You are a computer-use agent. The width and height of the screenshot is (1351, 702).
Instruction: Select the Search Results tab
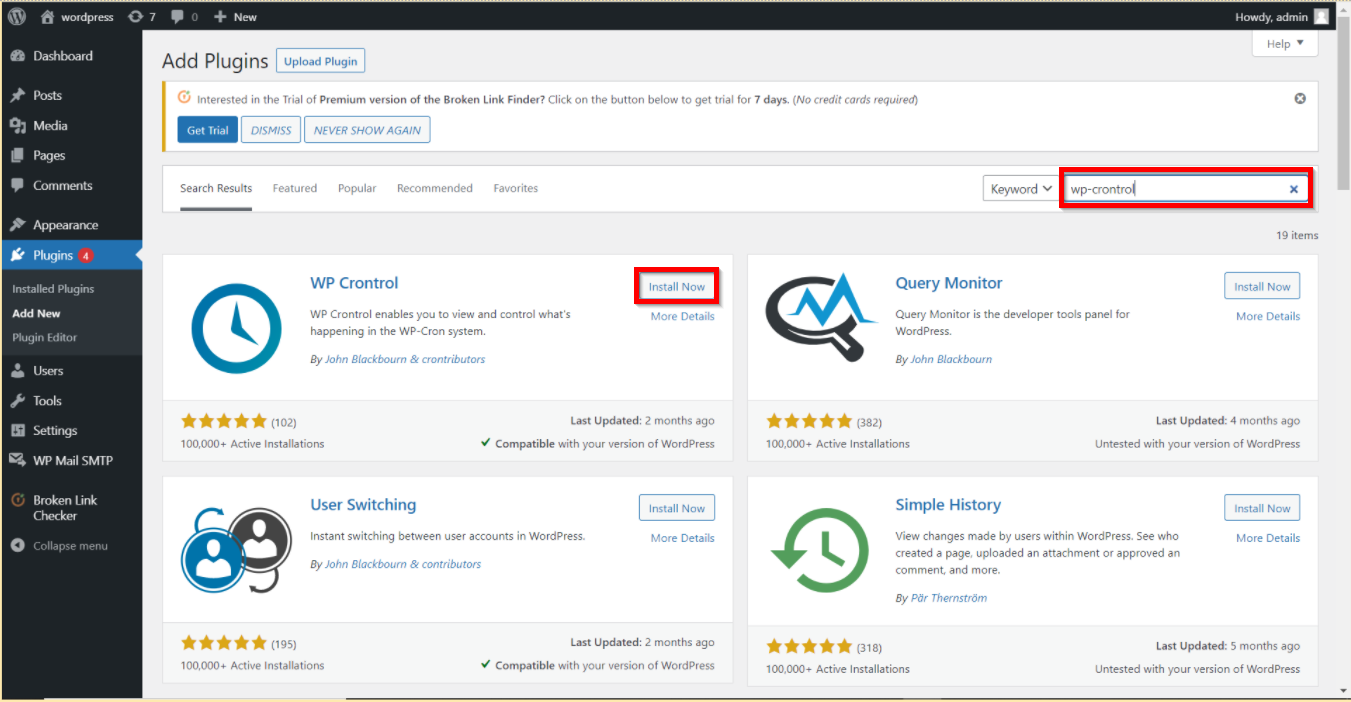(216, 188)
